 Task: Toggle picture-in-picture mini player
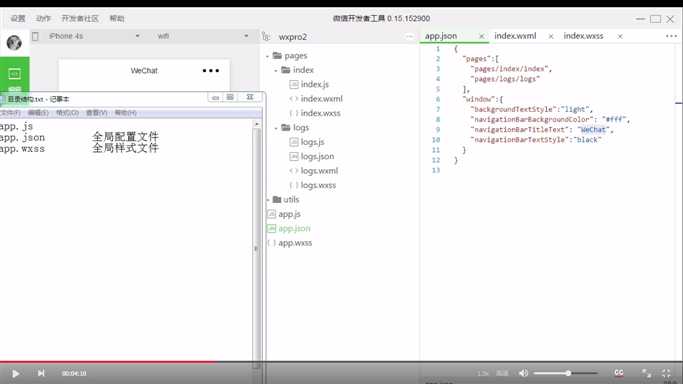[646, 373]
